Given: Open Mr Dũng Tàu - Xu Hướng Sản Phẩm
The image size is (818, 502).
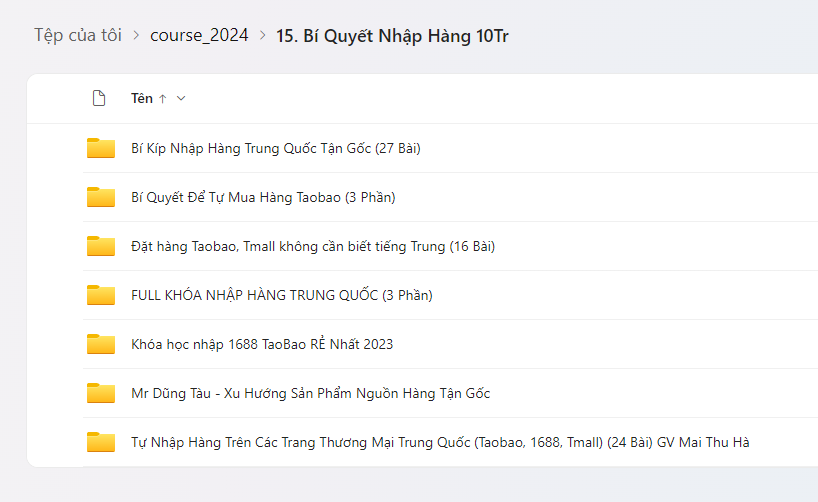Looking at the screenshot, I should click(310, 393).
